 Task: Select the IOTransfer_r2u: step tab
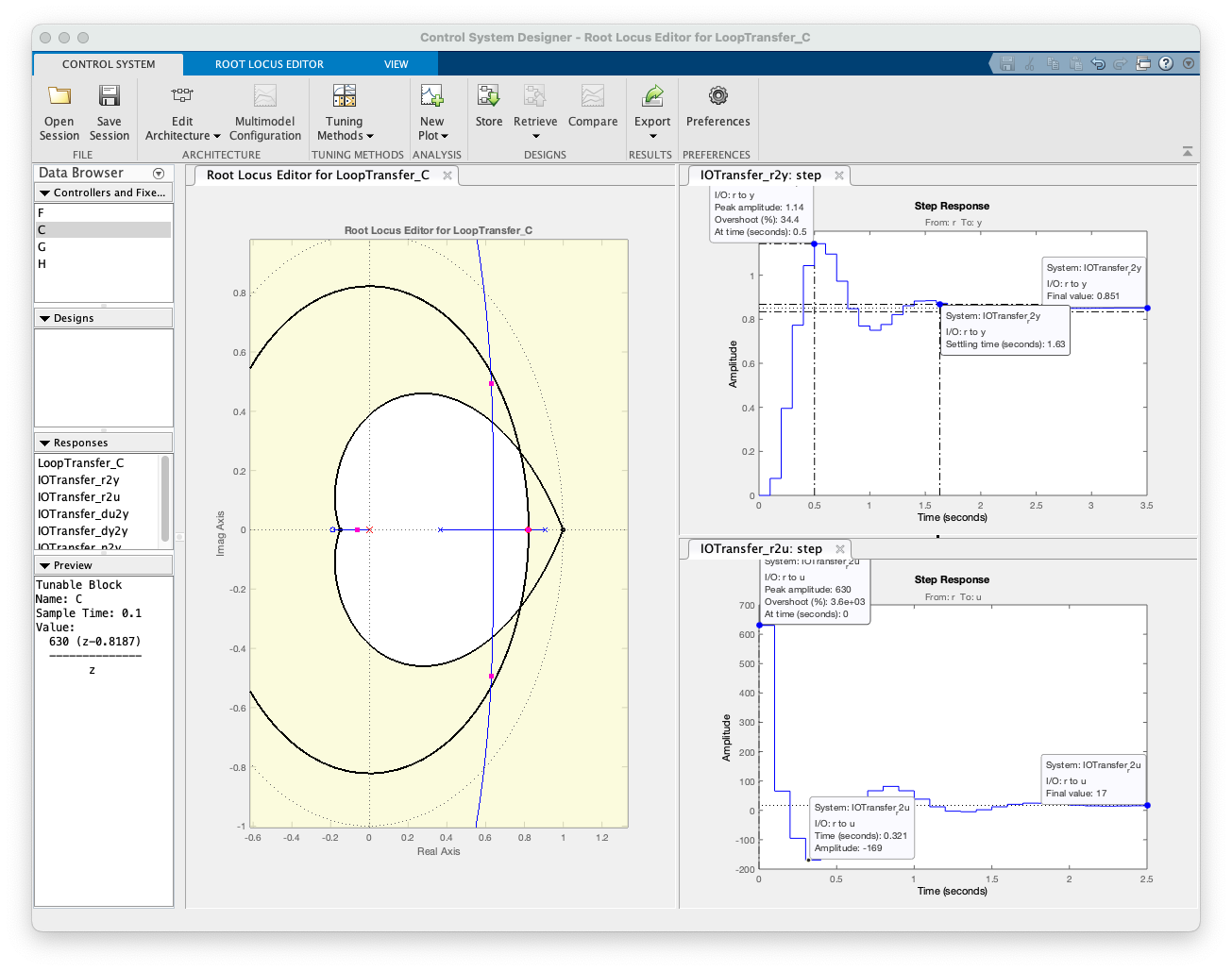[761, 549]
